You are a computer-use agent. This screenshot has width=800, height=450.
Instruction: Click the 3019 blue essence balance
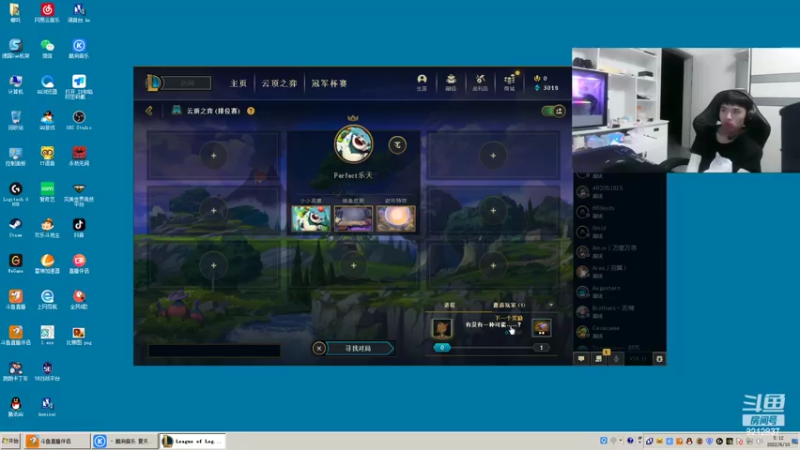click(x=546, y=88)
